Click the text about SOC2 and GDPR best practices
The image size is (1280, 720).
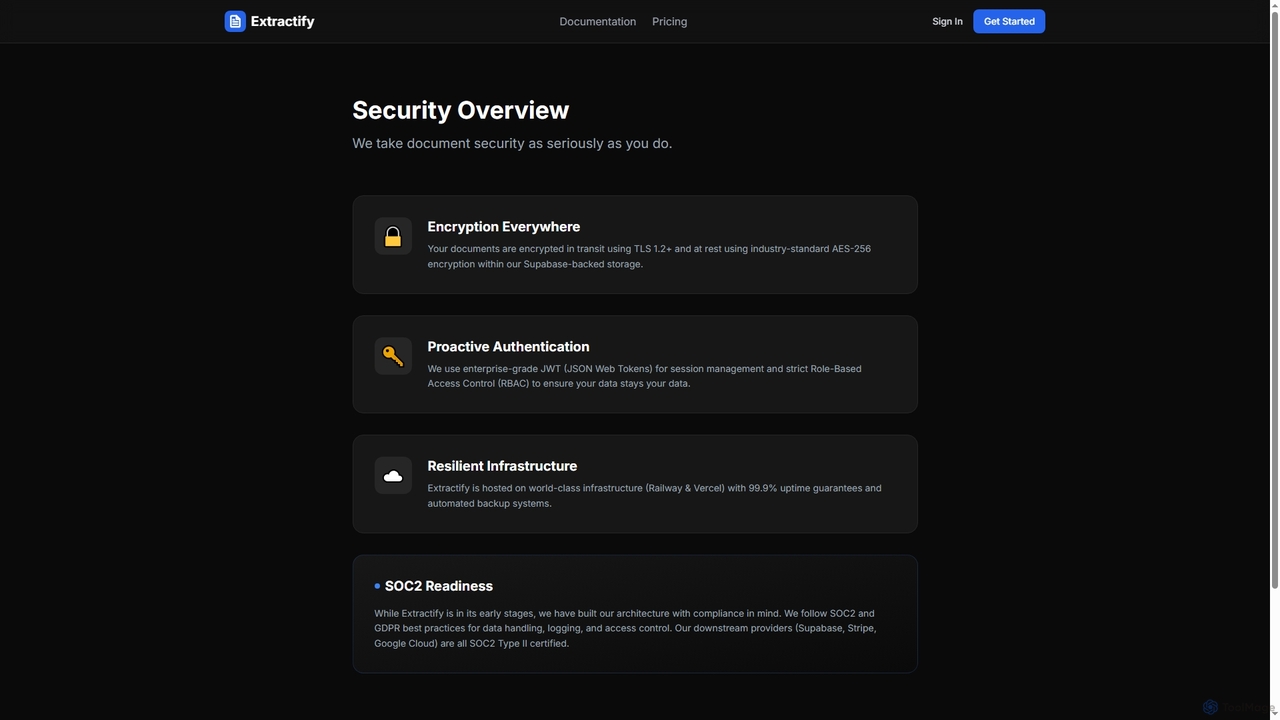[x=625, y=628]
